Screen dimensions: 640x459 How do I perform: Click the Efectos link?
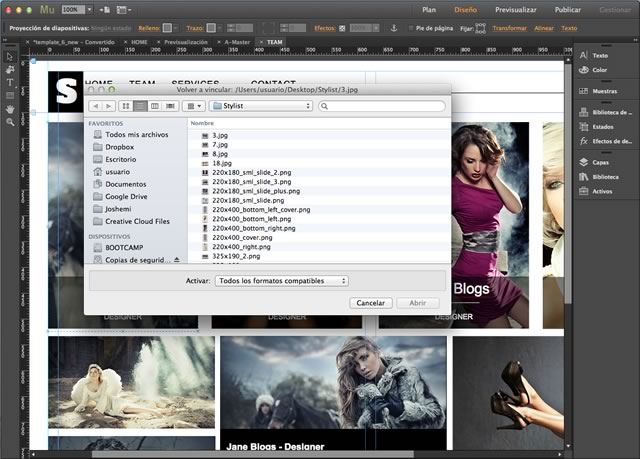coord(325,28)
